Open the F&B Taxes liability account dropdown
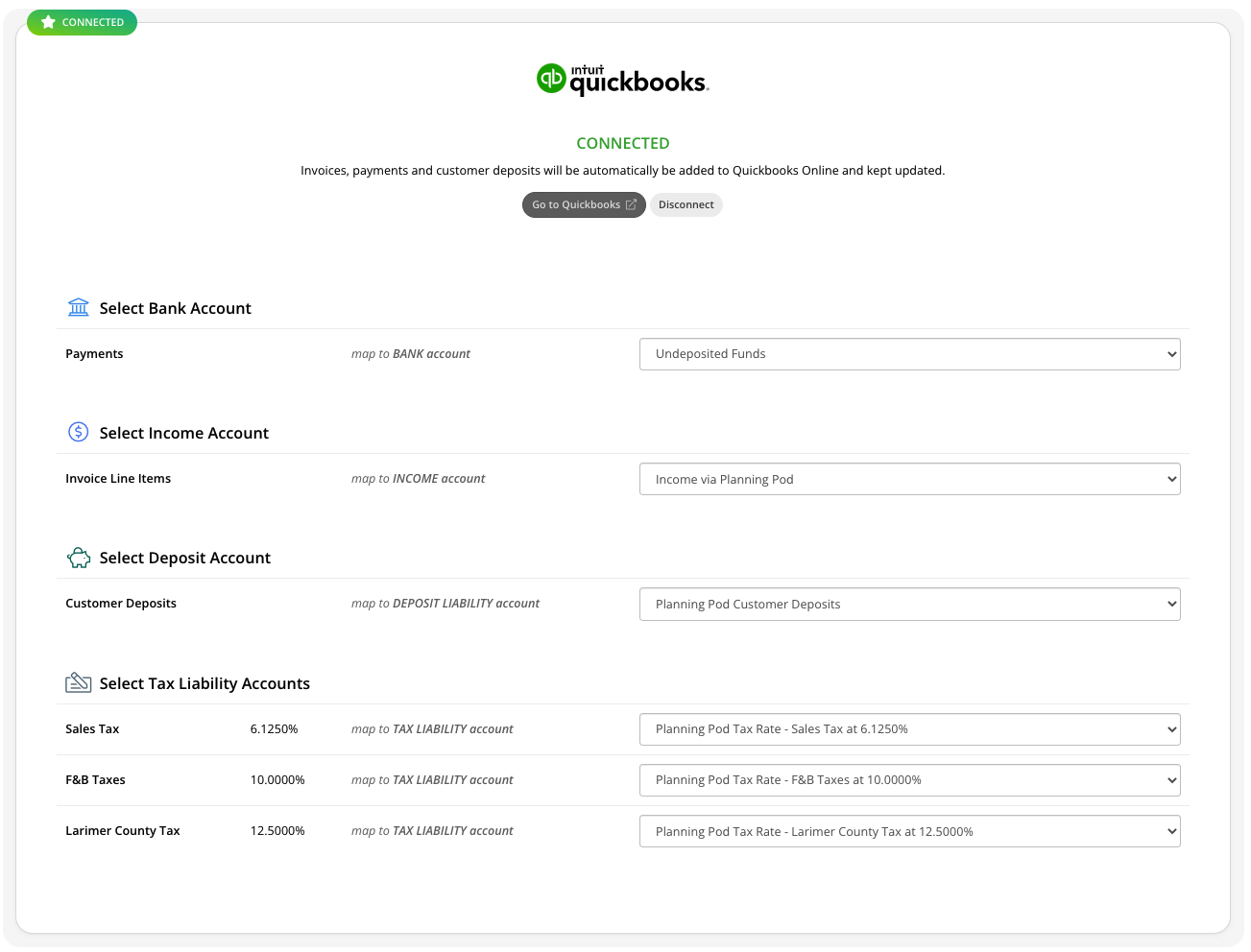Screen dimensions: 1251x952 909,780
